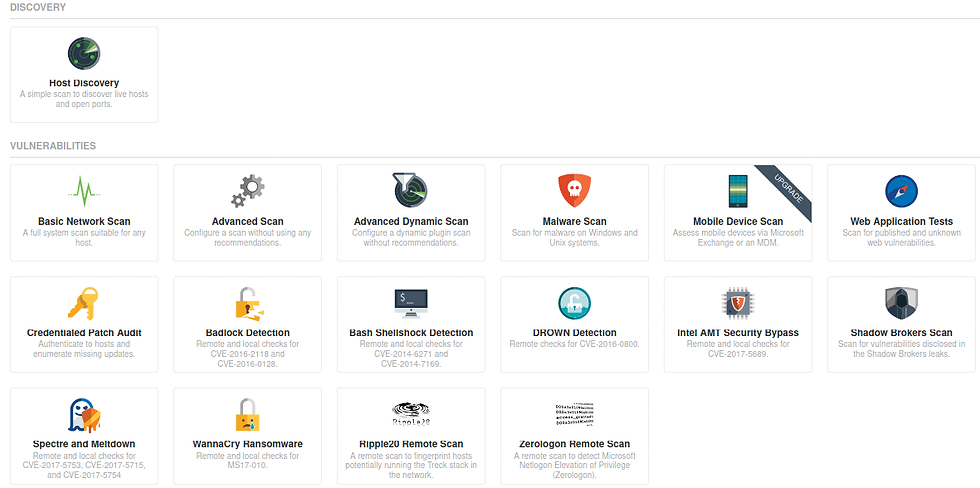Image resolution: width=980 pixels, height=488 pixels.
Task: Select the Intel AMT chip icon
Action: (x=738, y=304)
